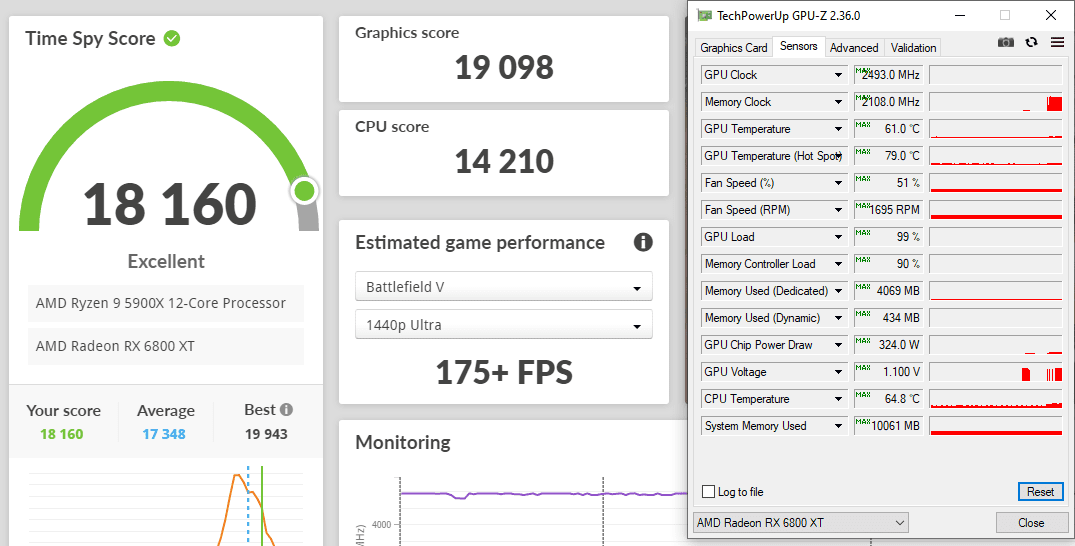Click the green checkmark beside Time Spy Score
This screenshot has height=546, width=1075.
pyautogui.click(x=172, y=38)
